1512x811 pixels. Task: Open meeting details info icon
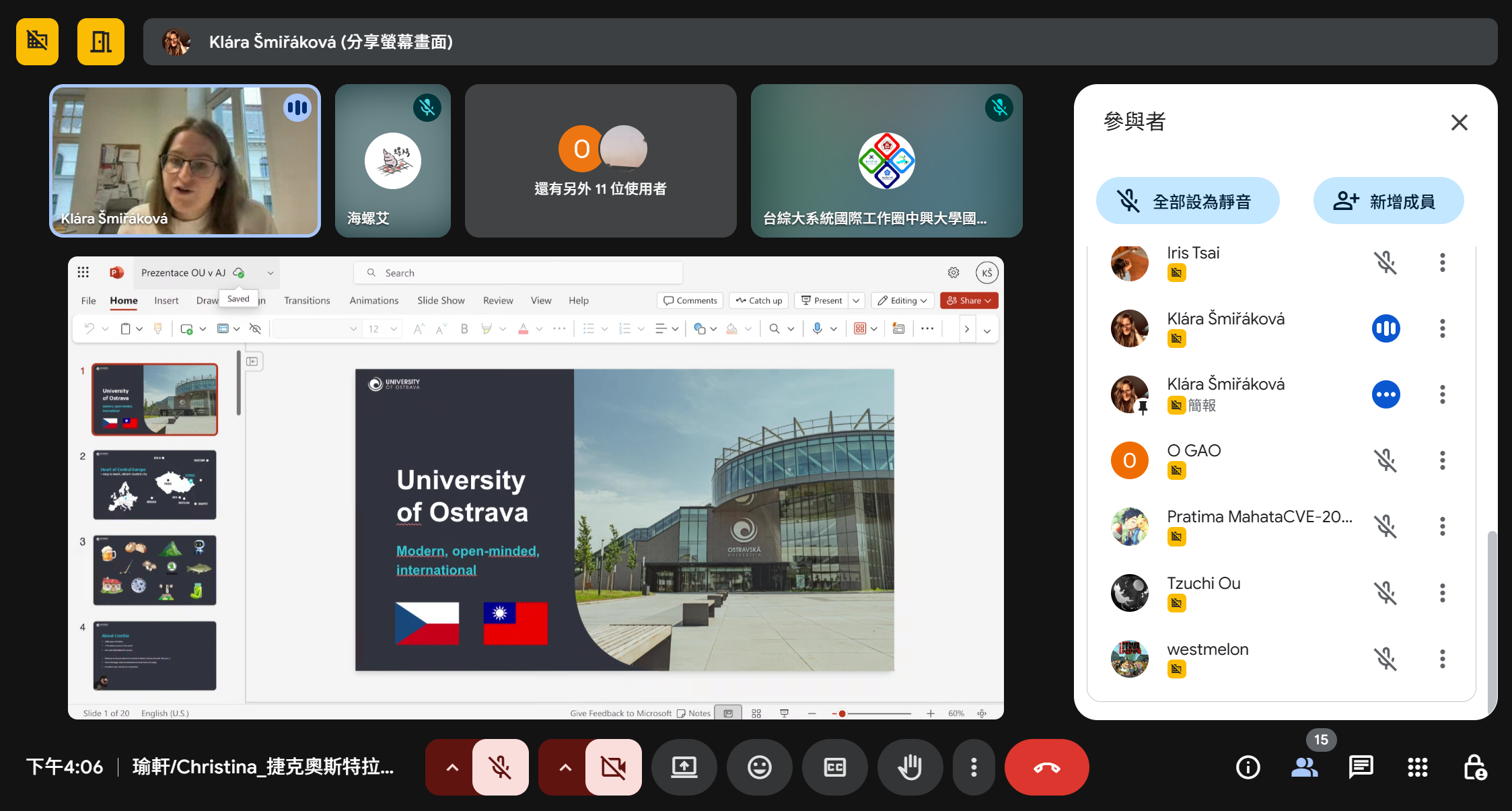tap(1248, 767)
